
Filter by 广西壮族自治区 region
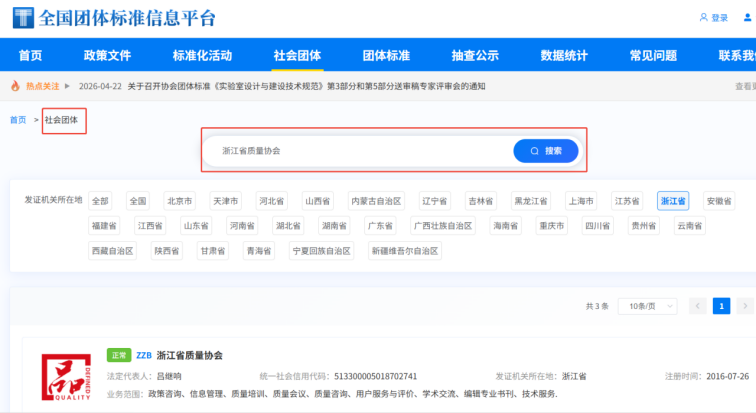443,226
